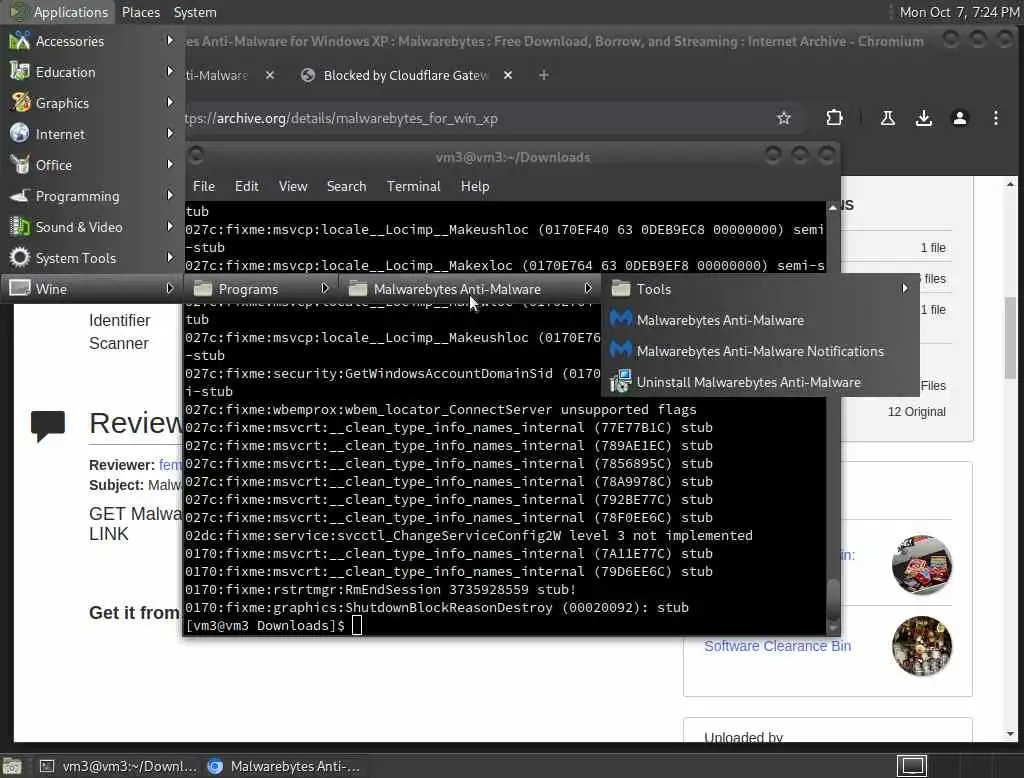The height and width of the screenshot is (778, 1024).
Task: Launch Malwarebytes Anti-Malware from Wine menu
Action: click(x=760, y=320)
